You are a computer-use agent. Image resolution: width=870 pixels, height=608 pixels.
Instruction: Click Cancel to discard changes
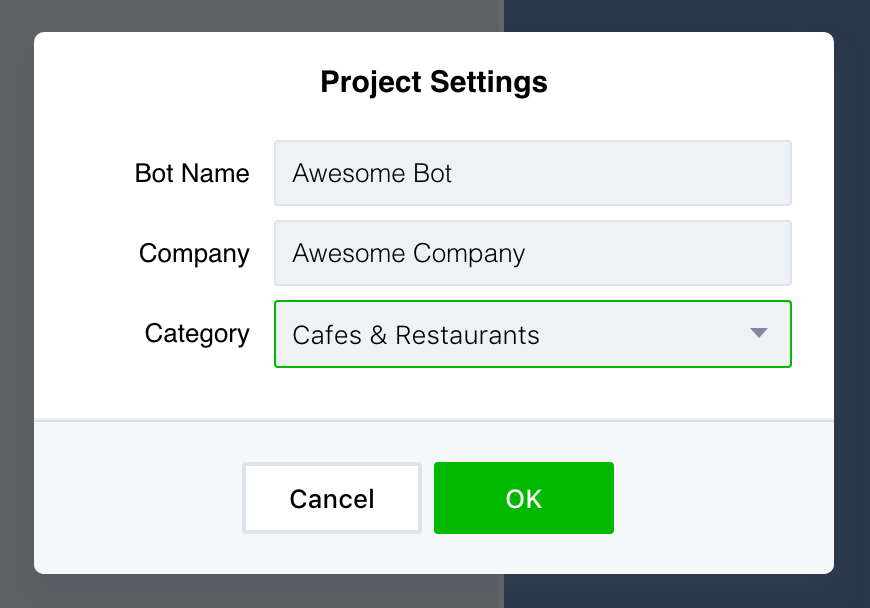[x=331, y=497]
